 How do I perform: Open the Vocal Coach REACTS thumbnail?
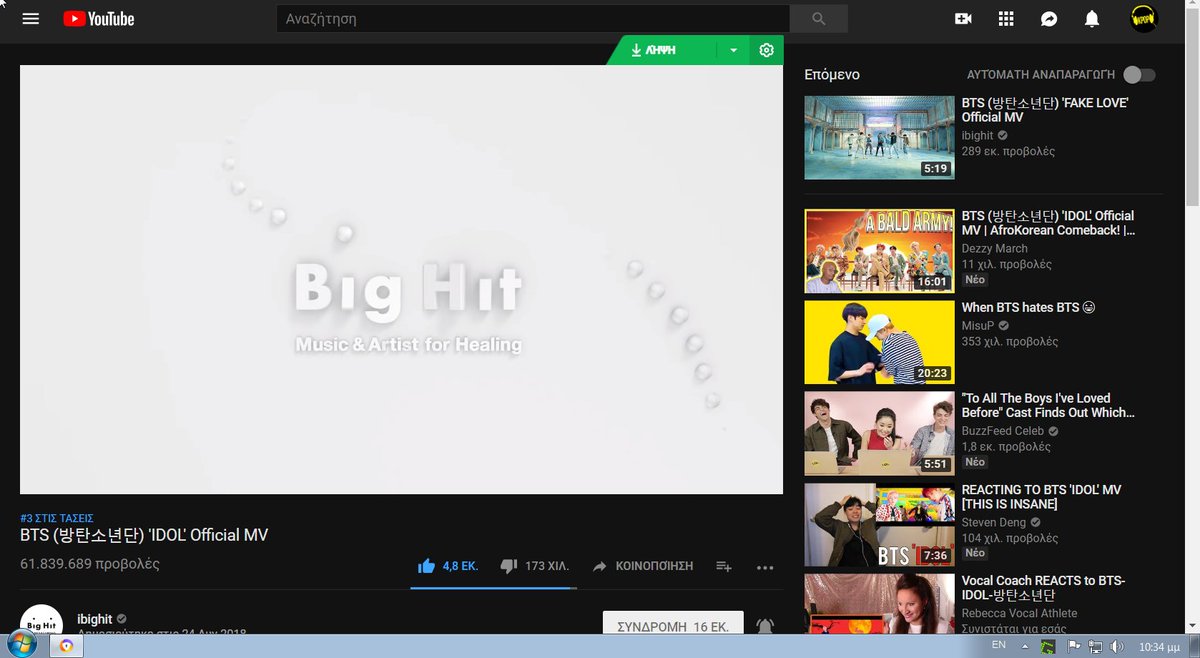(879, 603)
